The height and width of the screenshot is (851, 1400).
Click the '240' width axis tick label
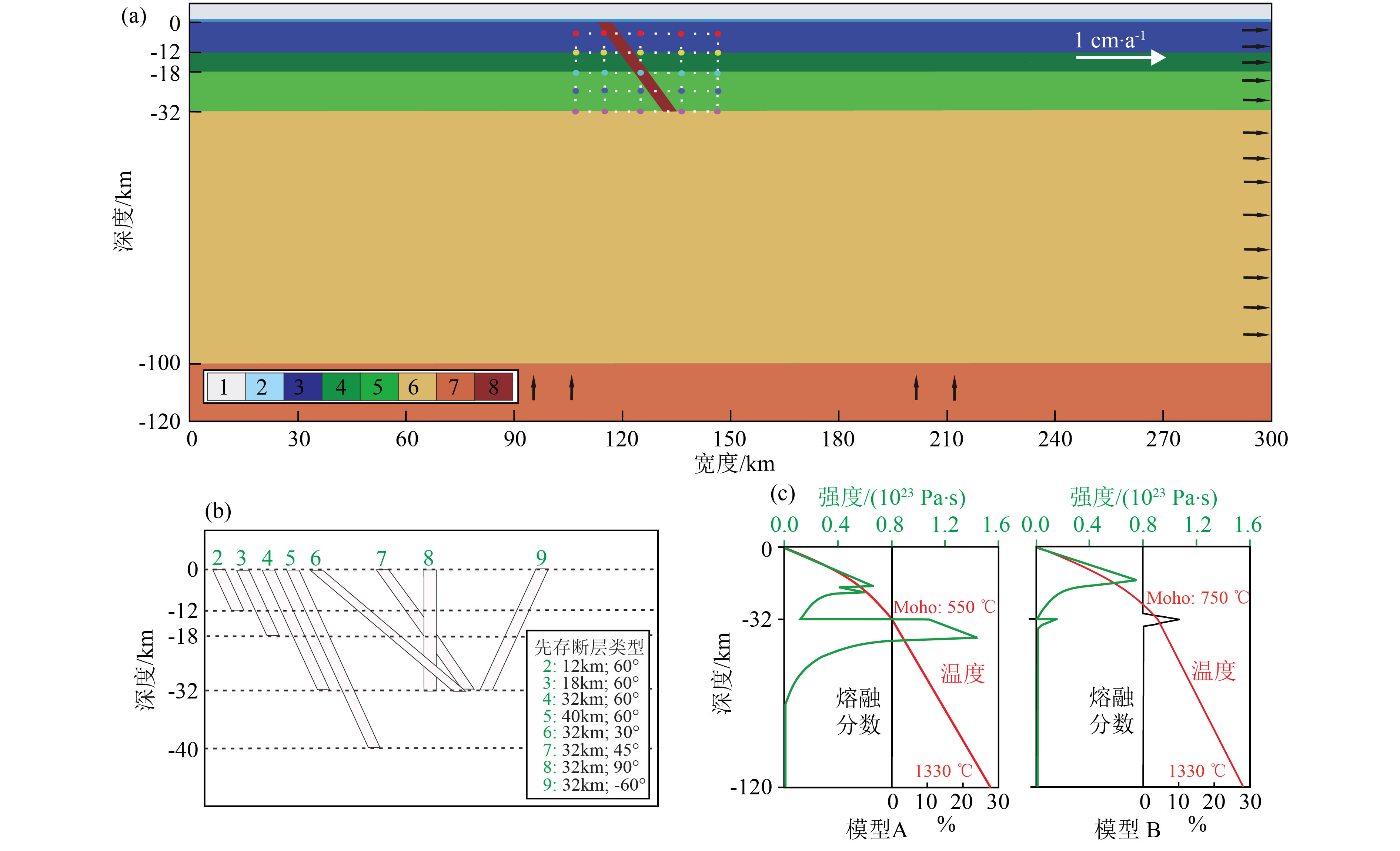pyautogui.click(x=1055, y=439)
